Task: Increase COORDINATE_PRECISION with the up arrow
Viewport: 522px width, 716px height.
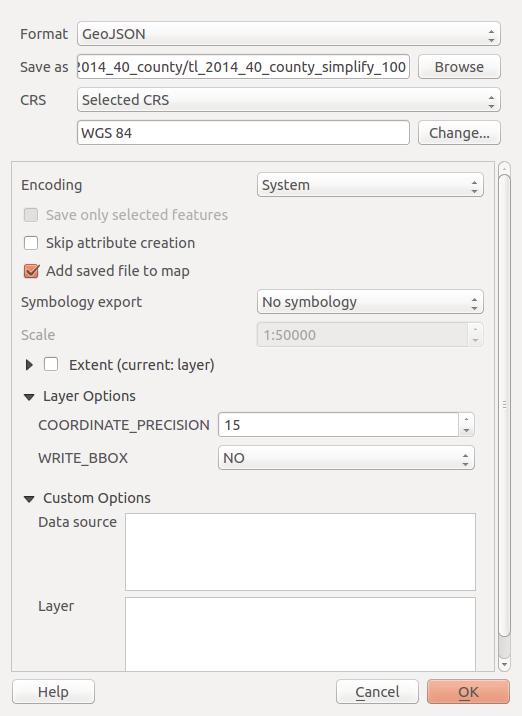Action: point(466,419)
